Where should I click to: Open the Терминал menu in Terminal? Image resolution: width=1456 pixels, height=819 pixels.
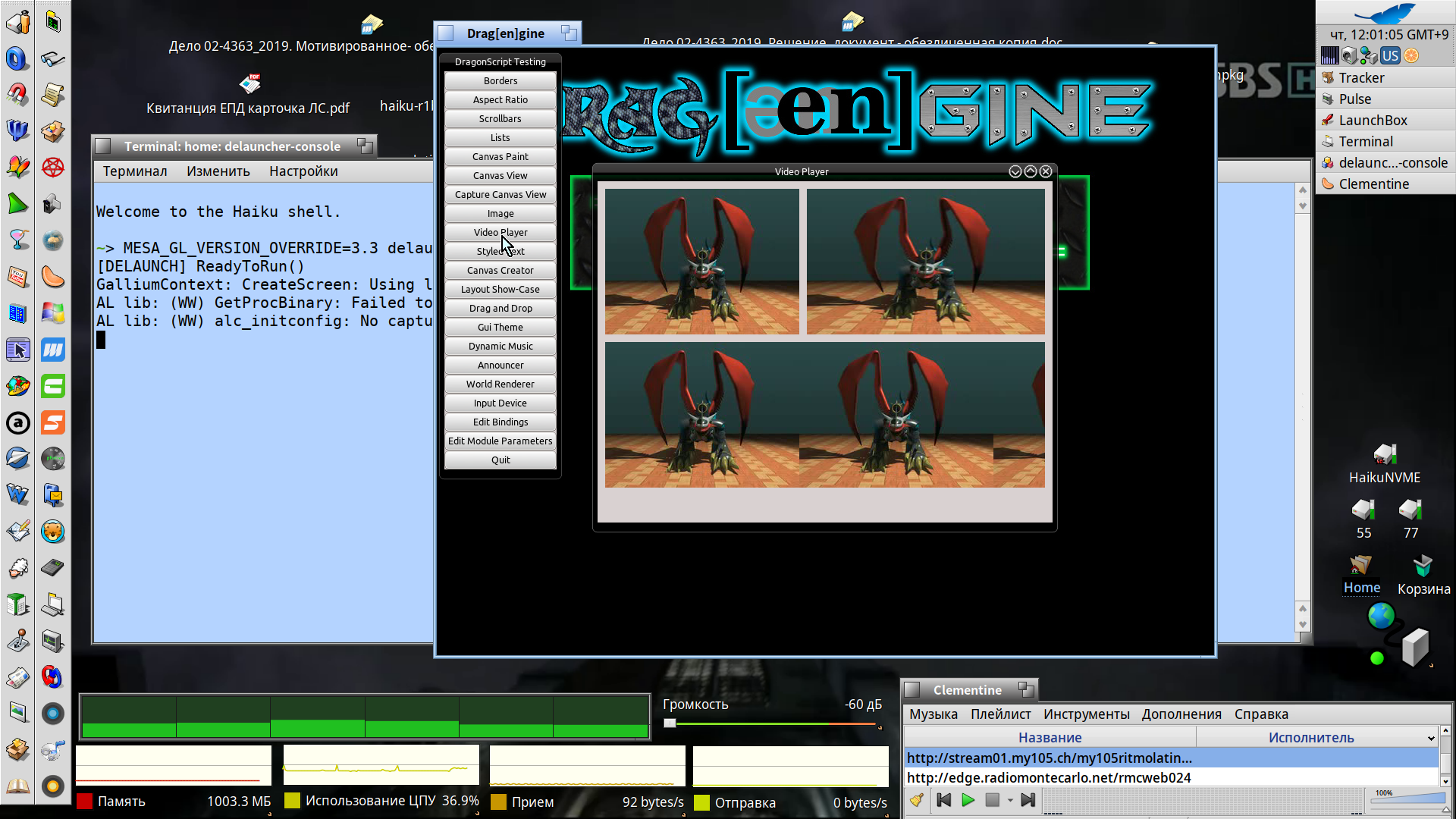[135, 171]
